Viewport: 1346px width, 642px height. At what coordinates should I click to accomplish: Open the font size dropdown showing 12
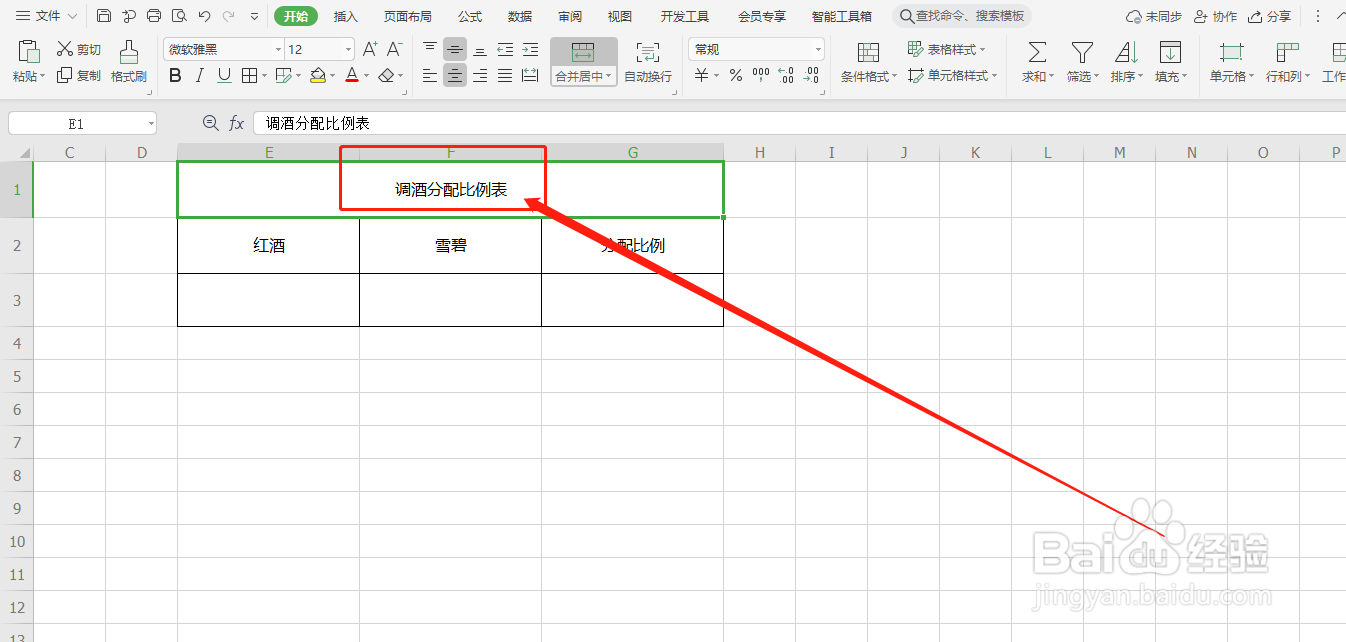(x=348, y=49)
